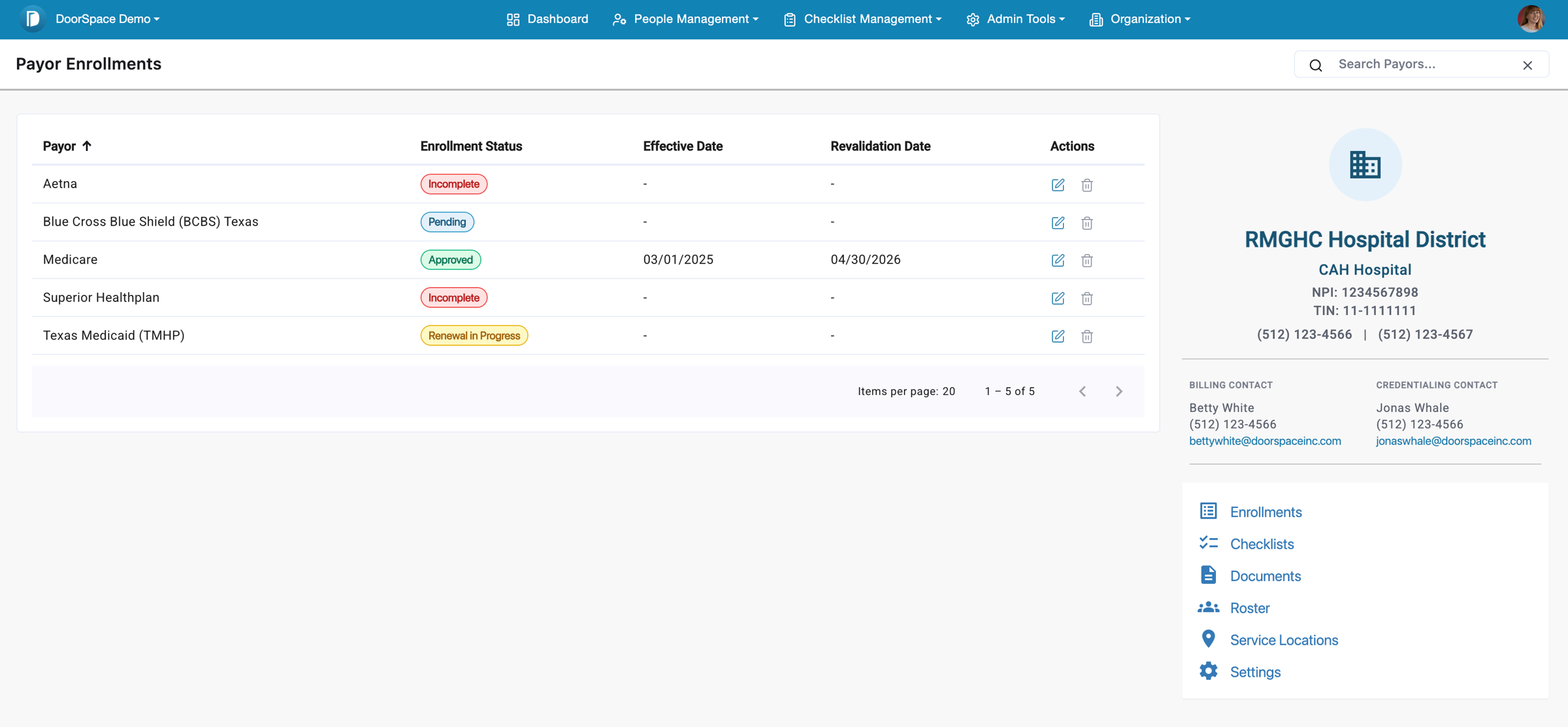Screen dimensions: 1568x727
Task: Click the search magnifier icon
Action: point(1315,65)
